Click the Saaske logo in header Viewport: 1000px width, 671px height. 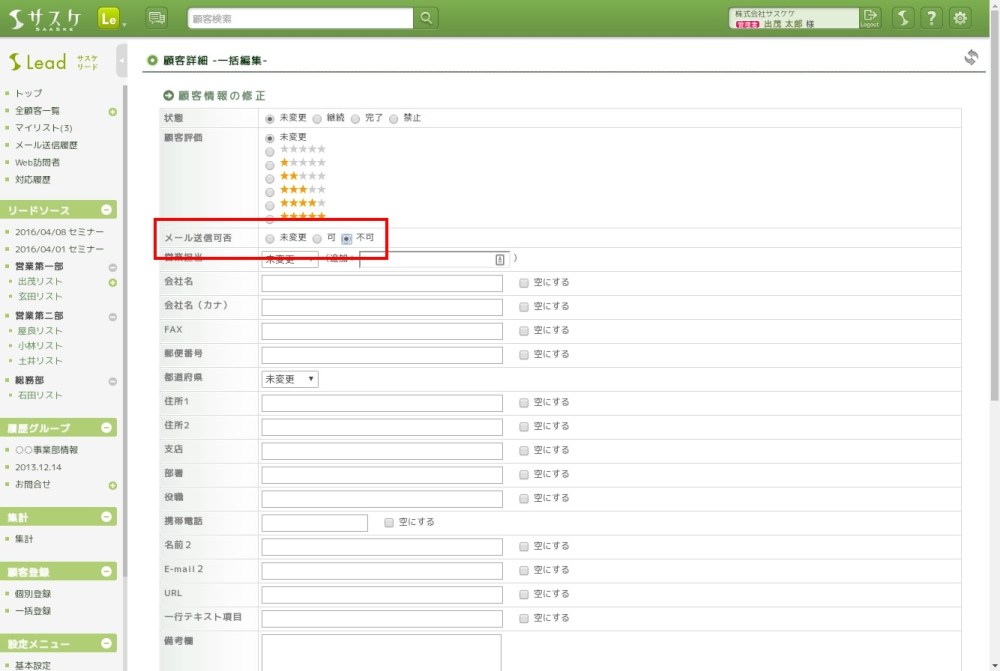[x=45, y=19]
